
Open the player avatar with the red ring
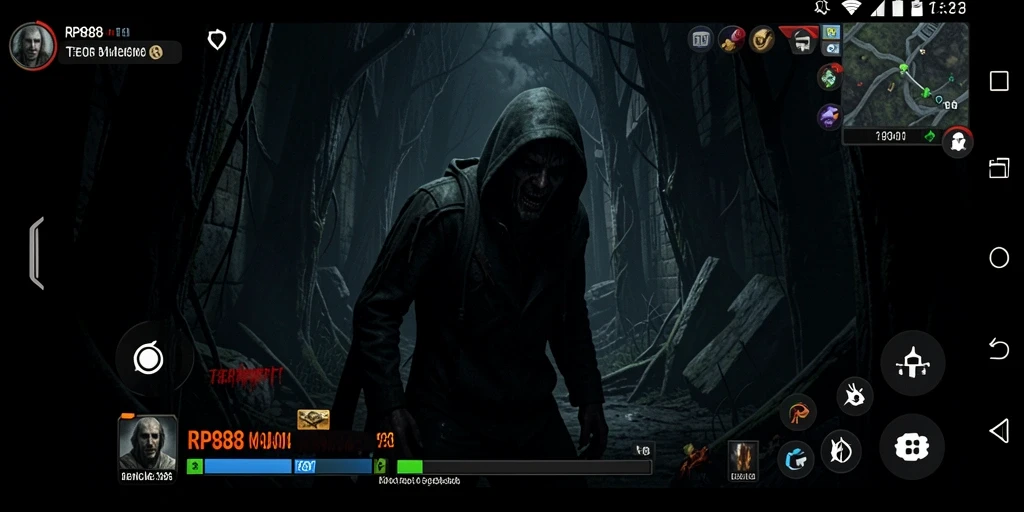[x=33, y=45]
